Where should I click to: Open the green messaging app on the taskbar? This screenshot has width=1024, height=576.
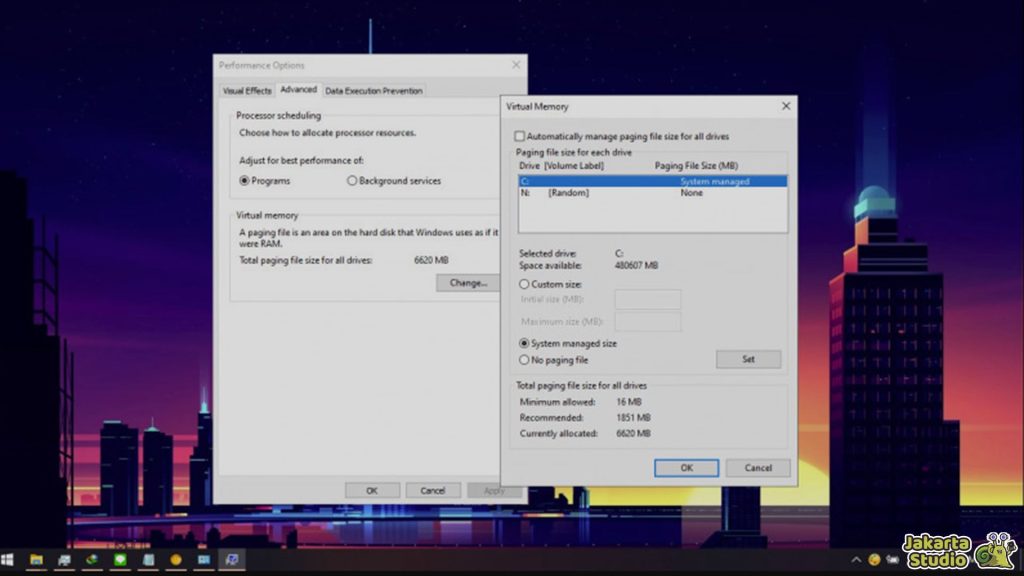120,562
